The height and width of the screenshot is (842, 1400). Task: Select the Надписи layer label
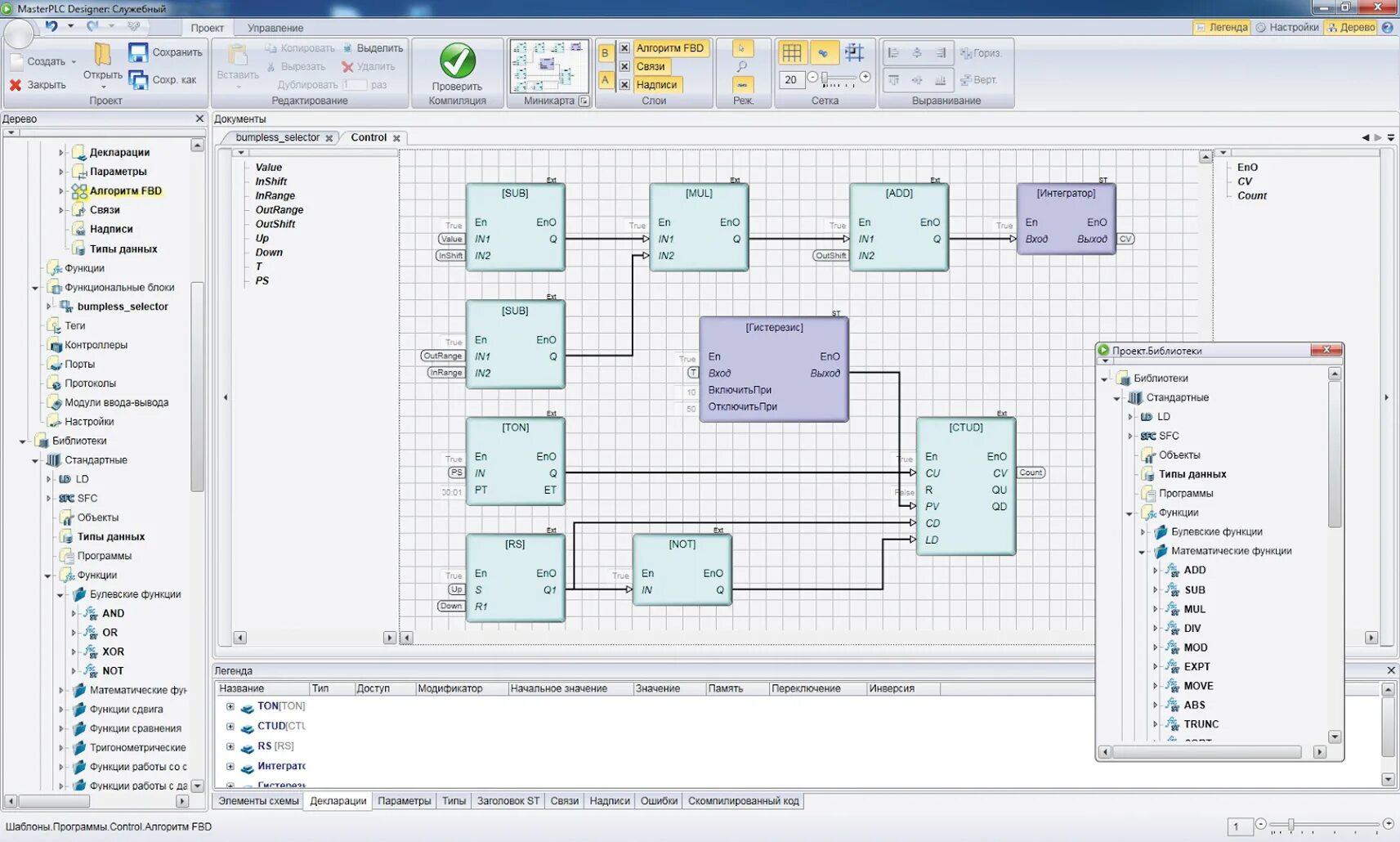[656, 84]
